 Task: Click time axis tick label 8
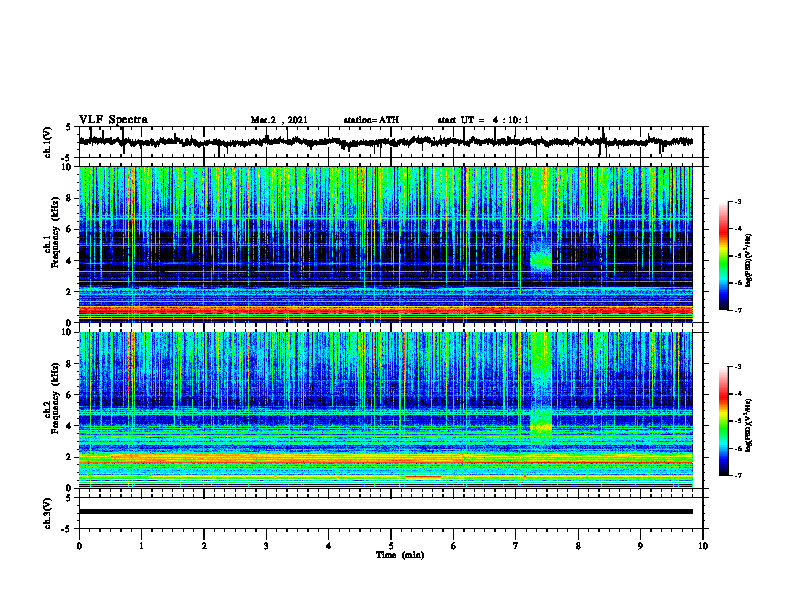[578, 546]
